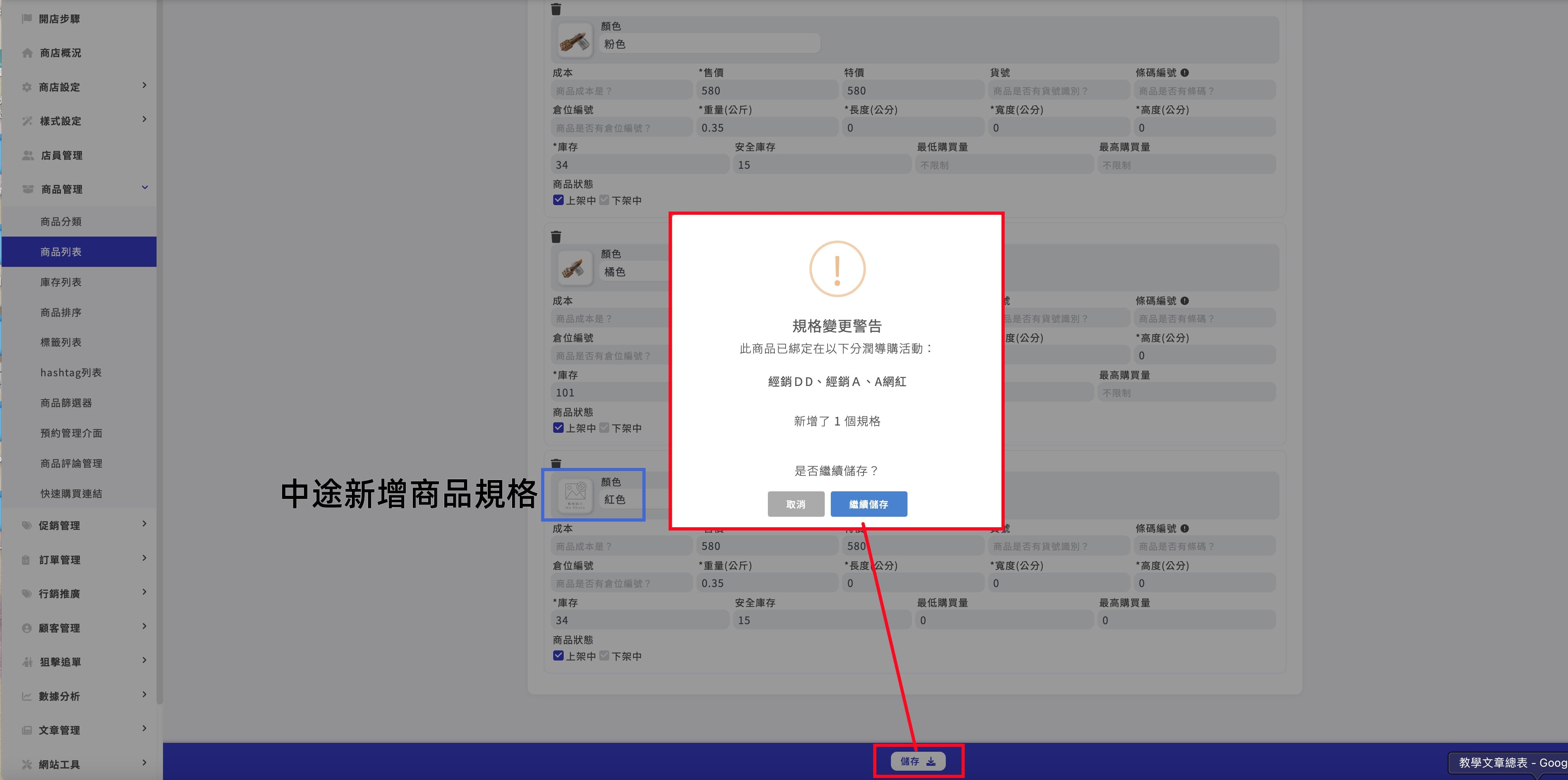The height and width of the screenshot is (780, 1568).
Task: Click the 樣式設定 wand icon
Action: point(27,121)
